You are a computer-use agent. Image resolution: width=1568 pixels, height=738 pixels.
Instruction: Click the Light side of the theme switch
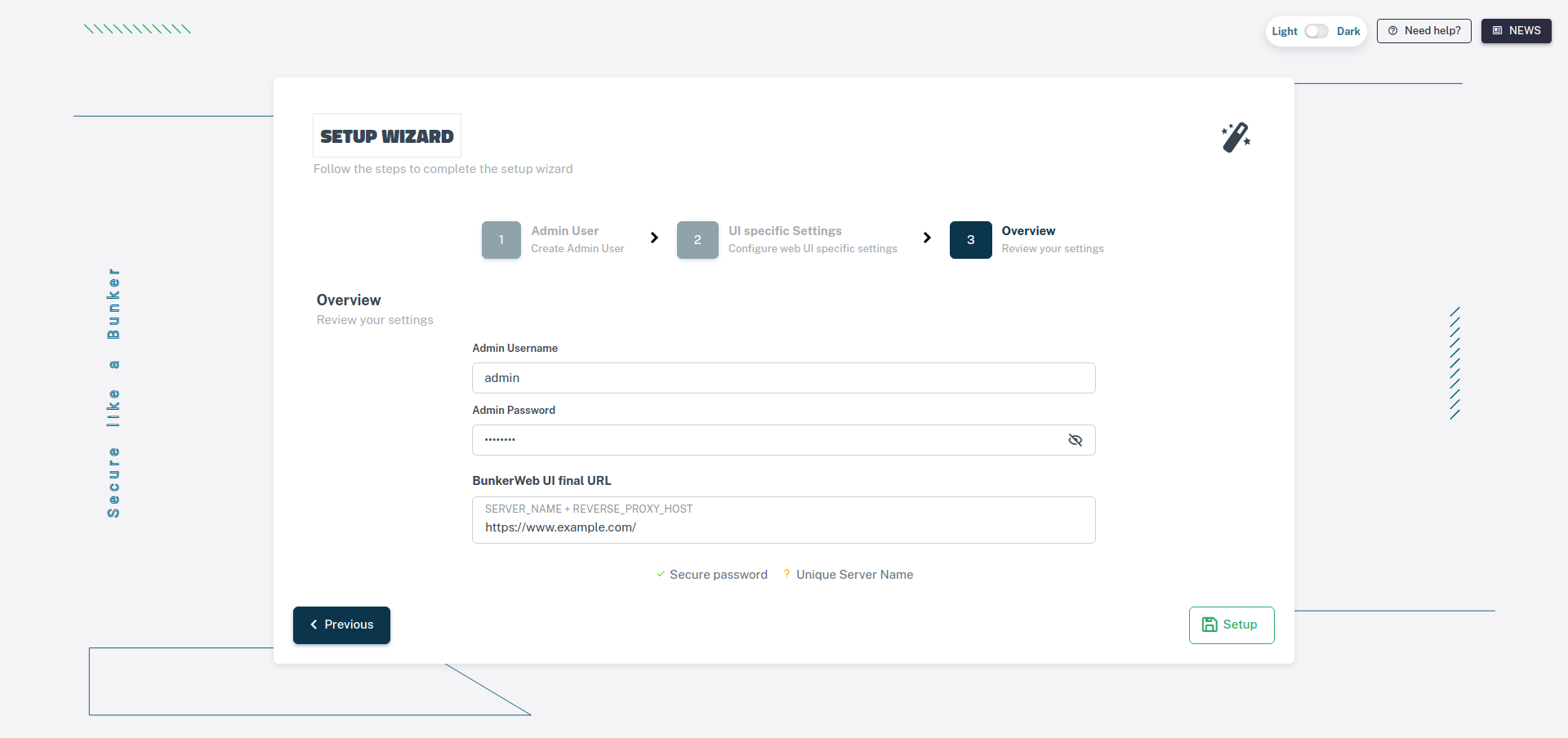coord(1283,31)
